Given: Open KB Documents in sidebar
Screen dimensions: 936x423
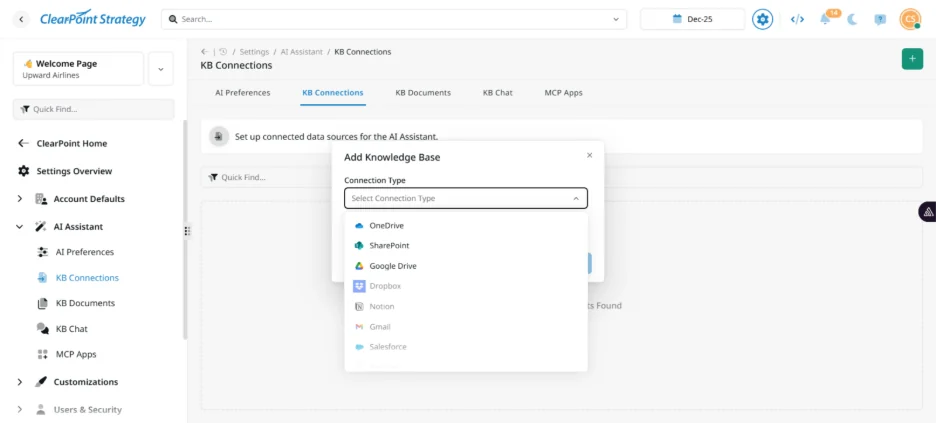Looking at the screenshot, I should 85,303.
